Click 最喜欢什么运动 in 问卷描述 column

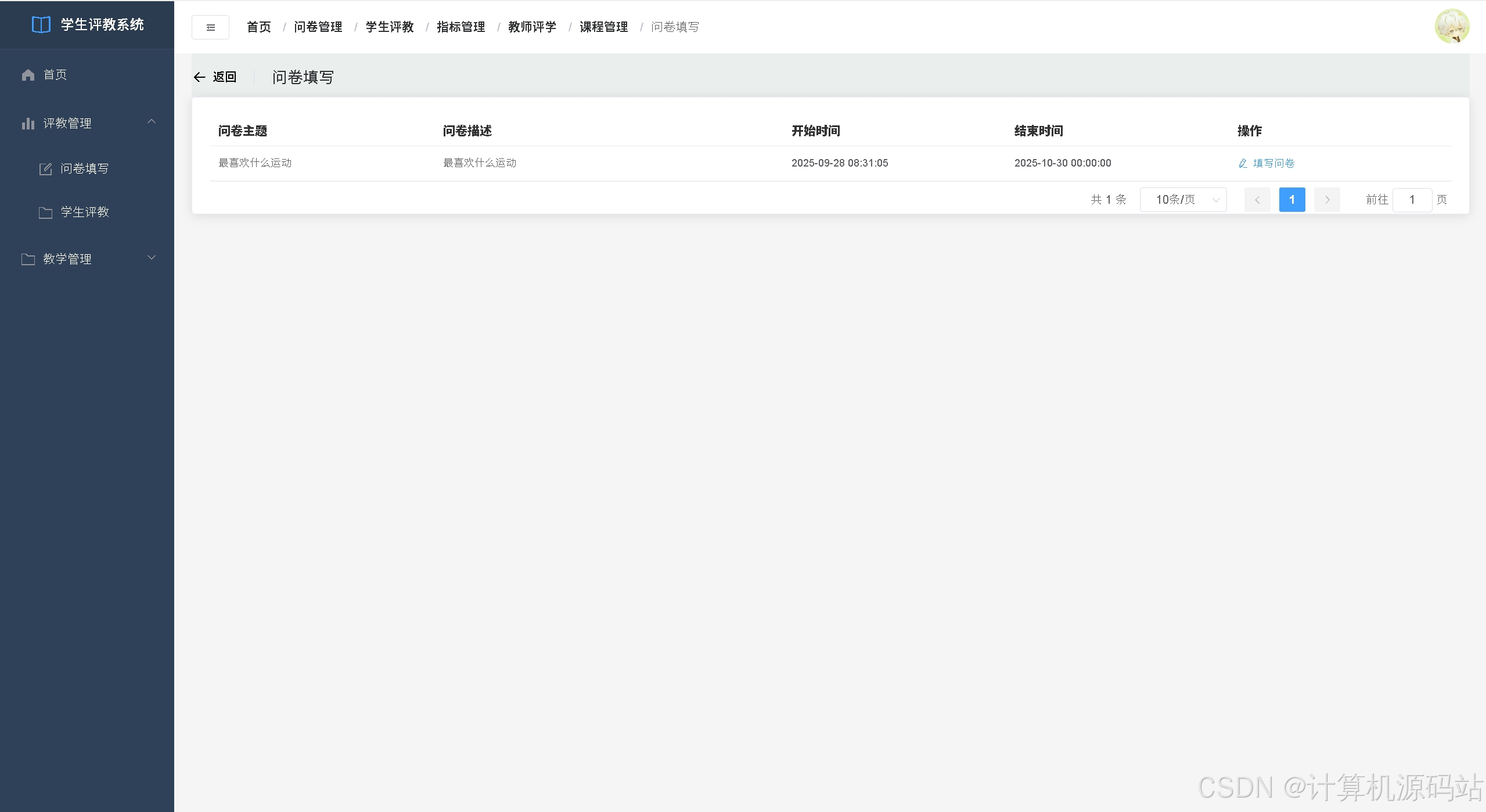[x=480, y=163]
